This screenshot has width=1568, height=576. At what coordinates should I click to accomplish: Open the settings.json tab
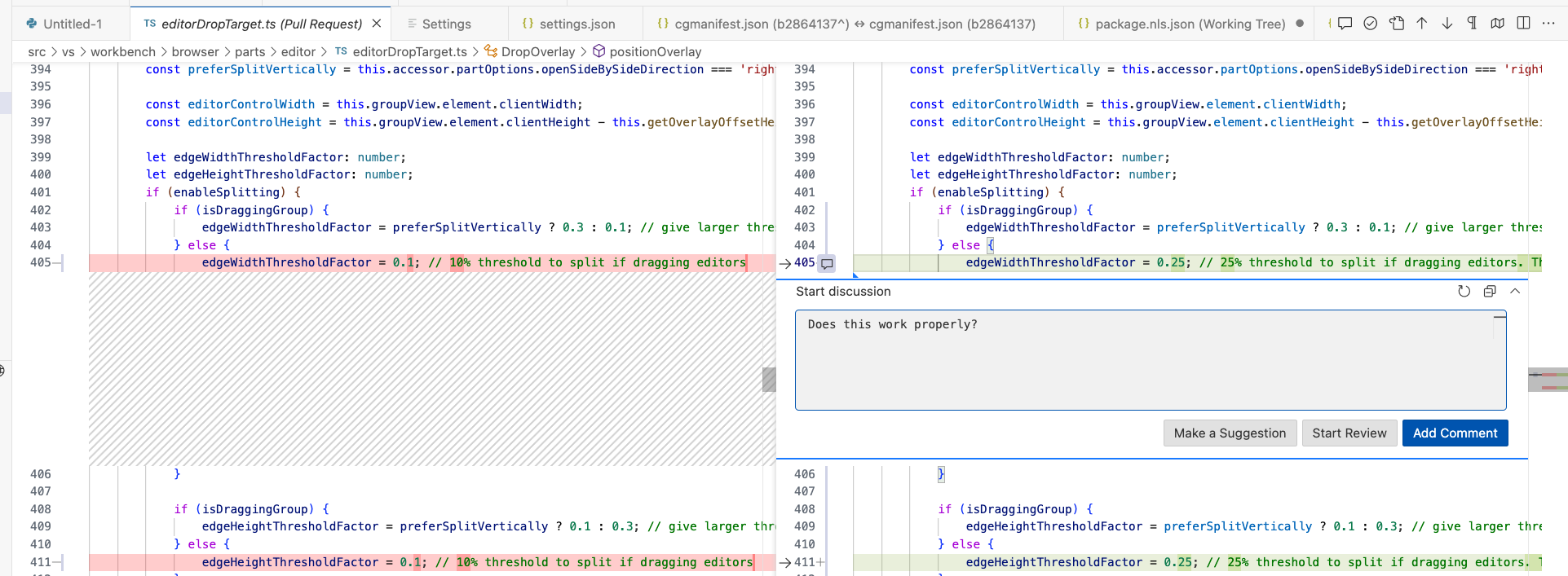[x=574, y=24]
